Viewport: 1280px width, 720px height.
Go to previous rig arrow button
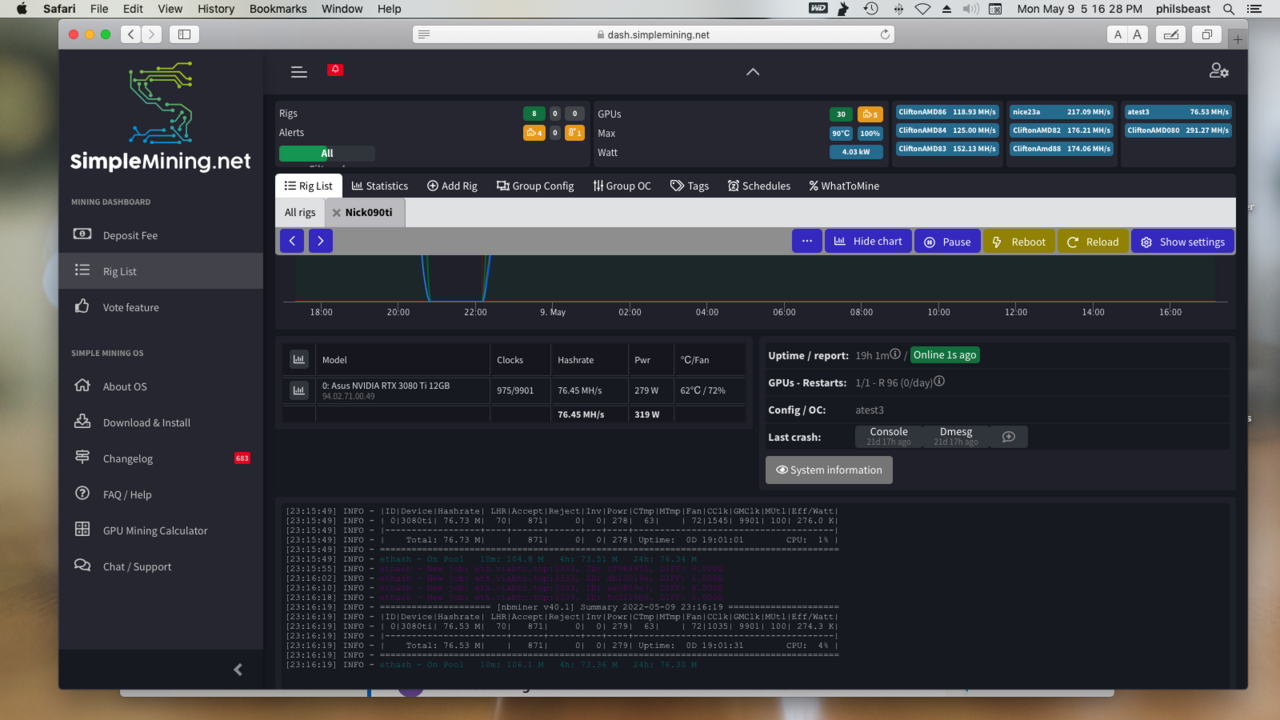[x=291, y=241]
